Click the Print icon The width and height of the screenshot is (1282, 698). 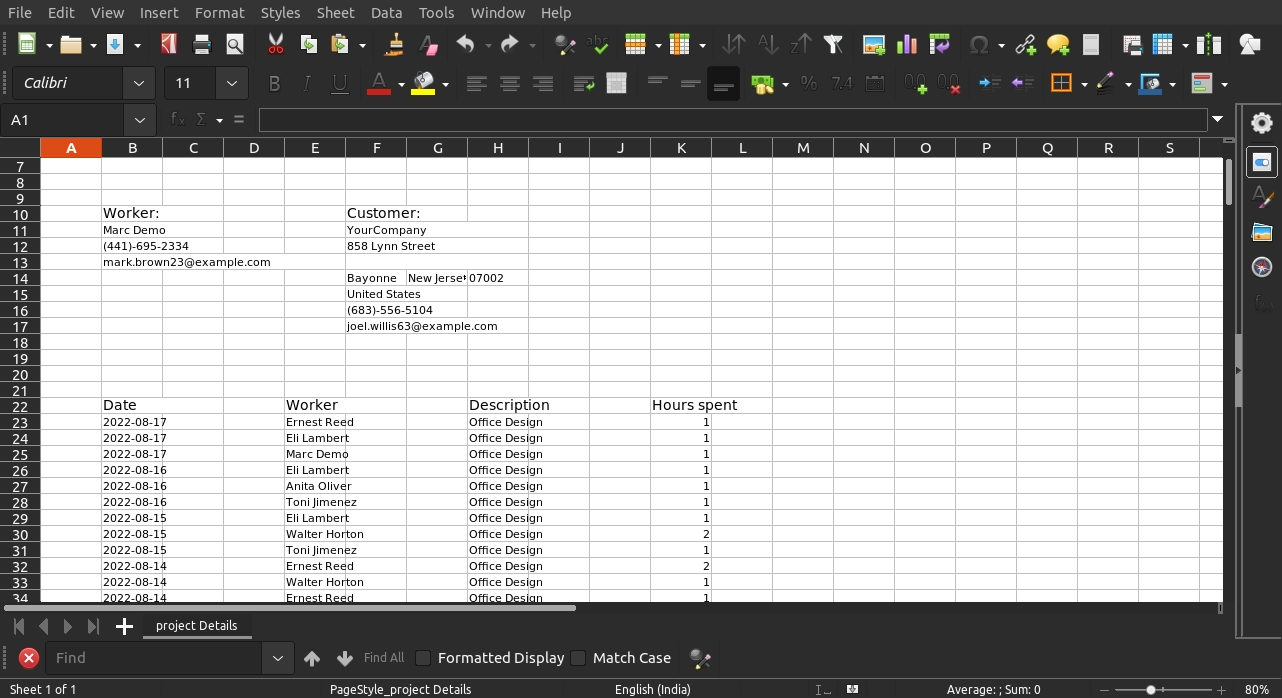[202, 44]
